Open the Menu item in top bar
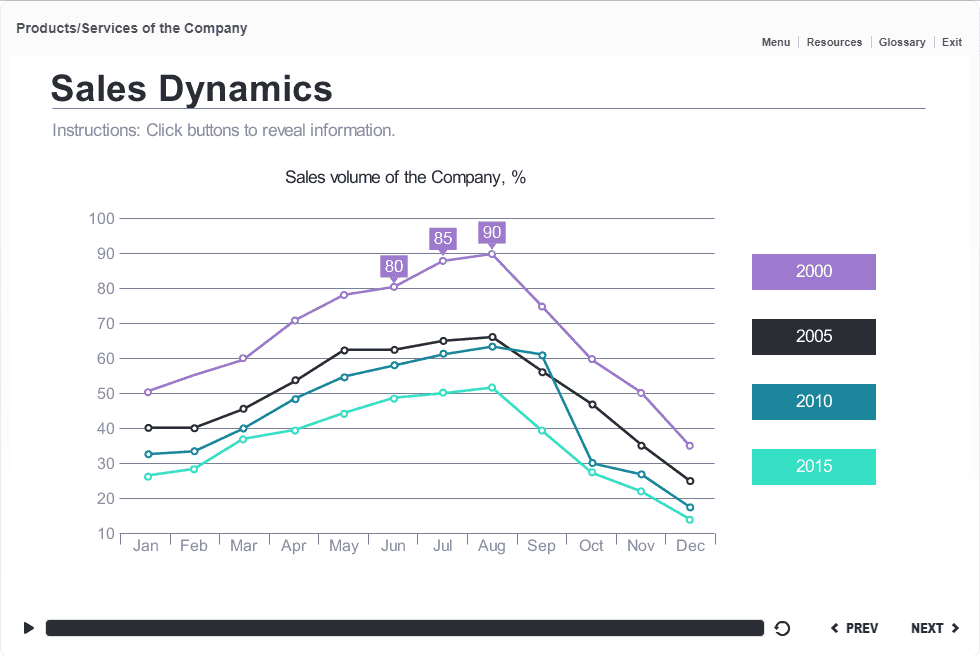Viewport: 980px width, 656px height. [x=775, y=42]
